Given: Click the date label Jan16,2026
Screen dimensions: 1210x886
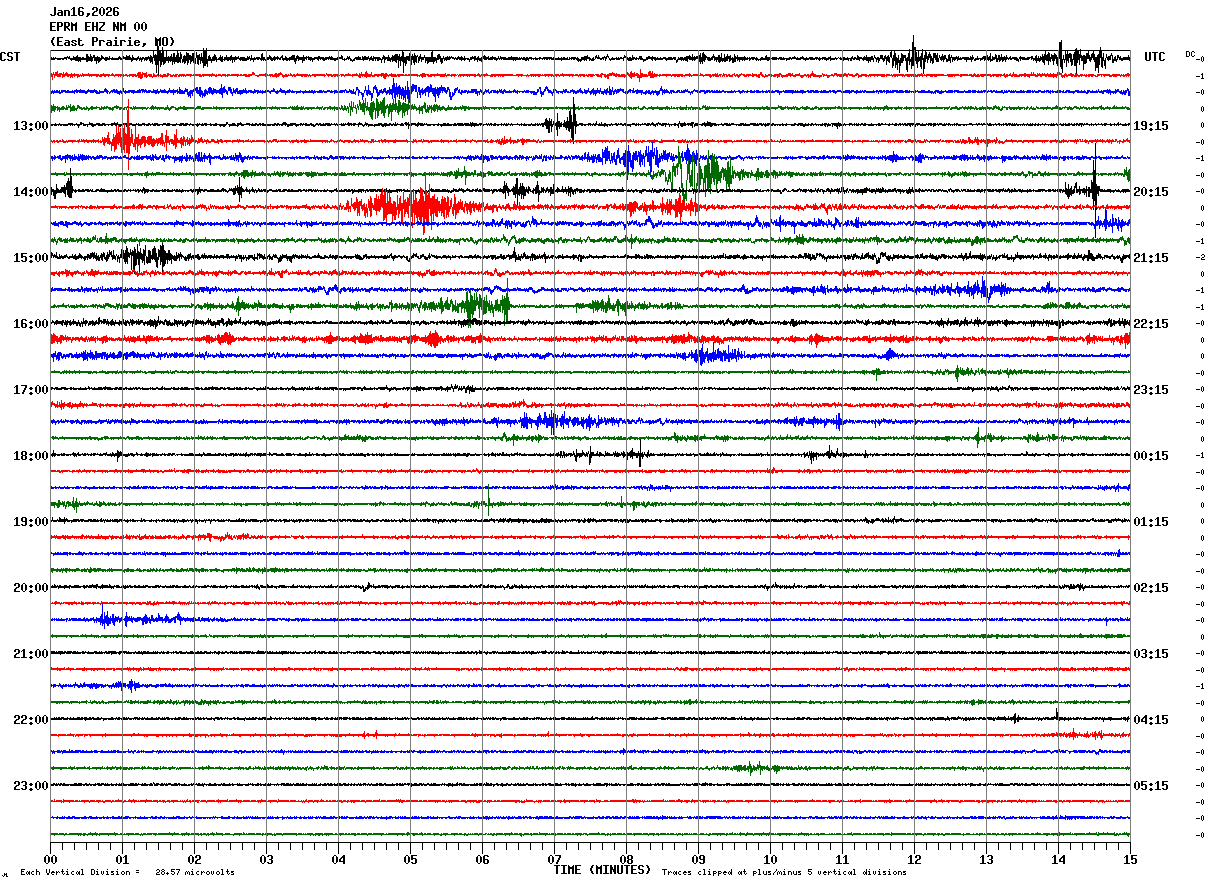Looking at the screenshot, I should 84,12.
